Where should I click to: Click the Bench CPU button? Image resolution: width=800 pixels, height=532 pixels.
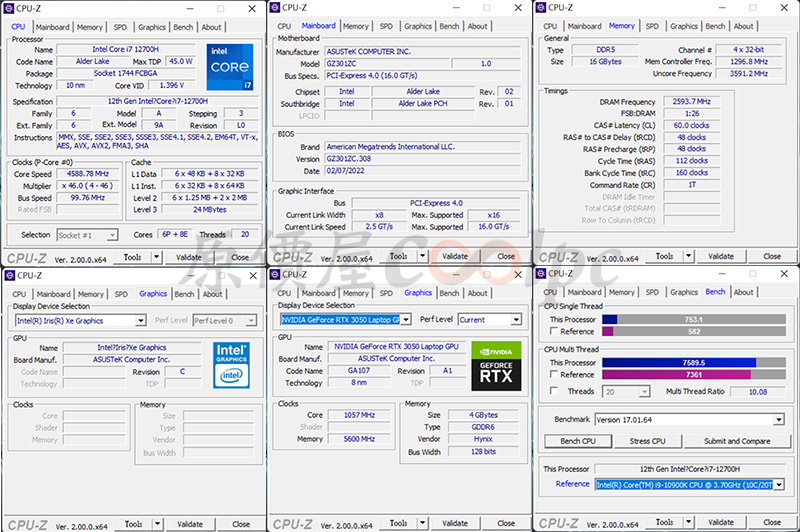578,441
